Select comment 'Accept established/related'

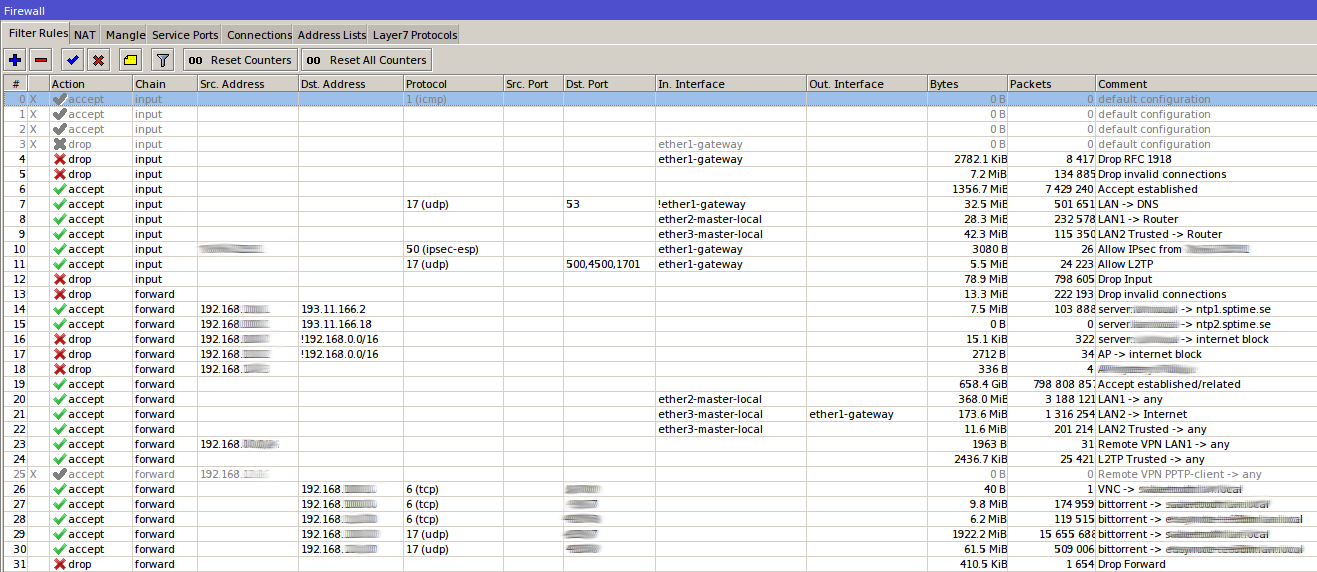[x=1169, y=384]
